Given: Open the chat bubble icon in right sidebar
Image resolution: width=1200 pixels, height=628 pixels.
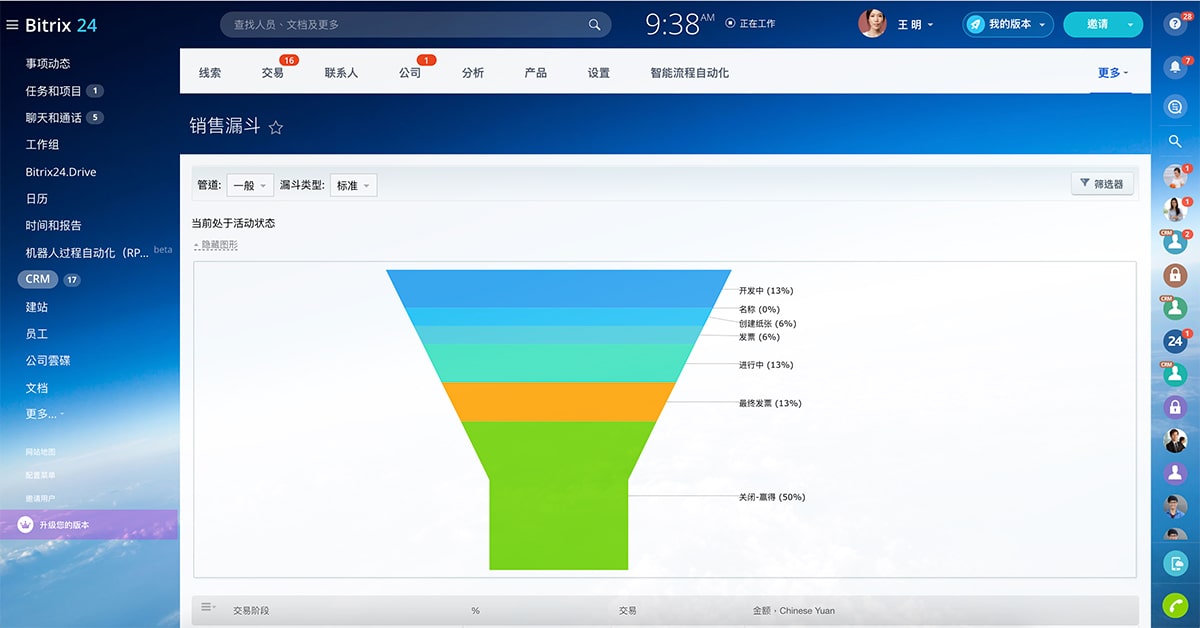Looking at the screenshot, I should (x=1175, y=105).
